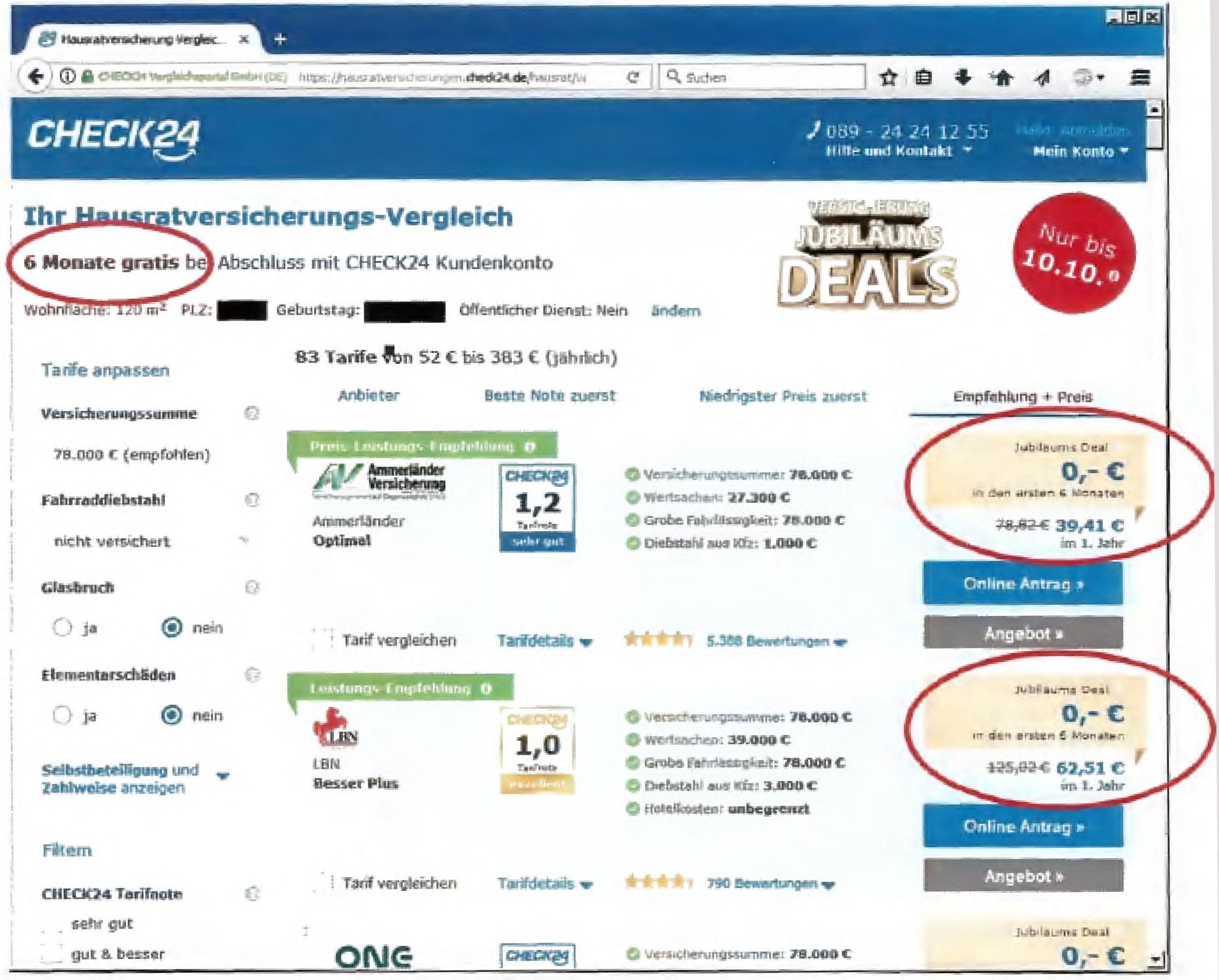Expand the 790 Bewertungen reviews
Screen dimensions: 1219x980
point(770,883)
